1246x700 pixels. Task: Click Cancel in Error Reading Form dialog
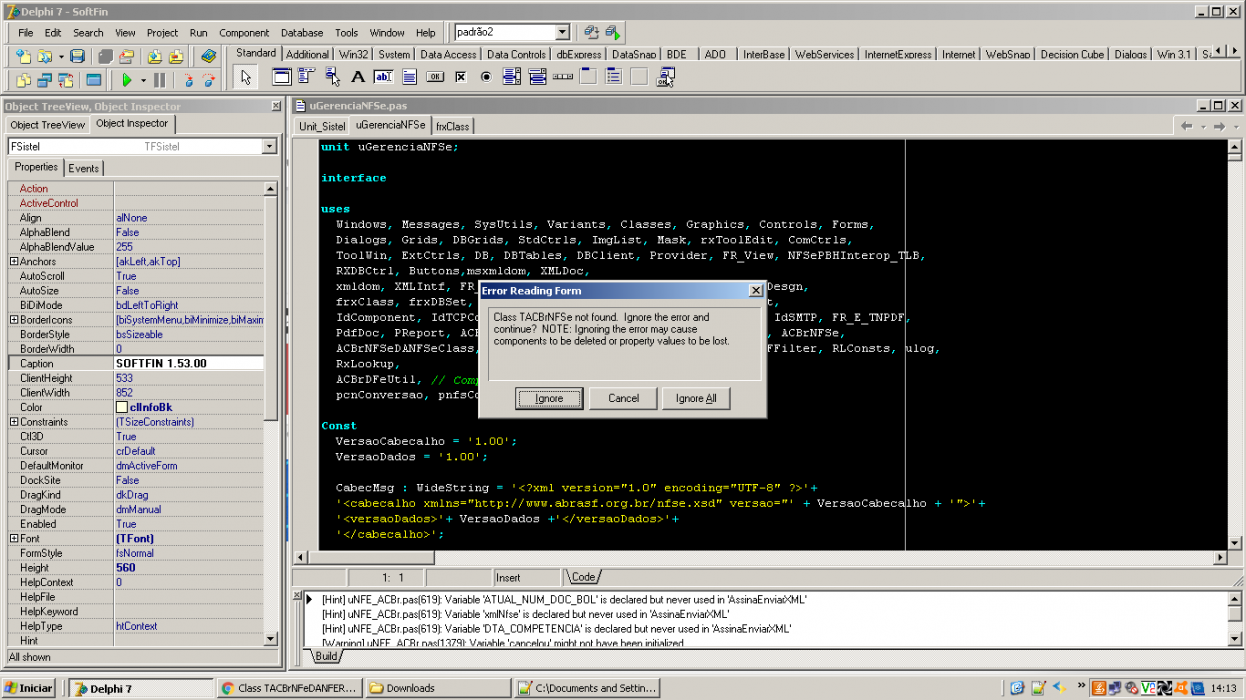coord(623,398)
